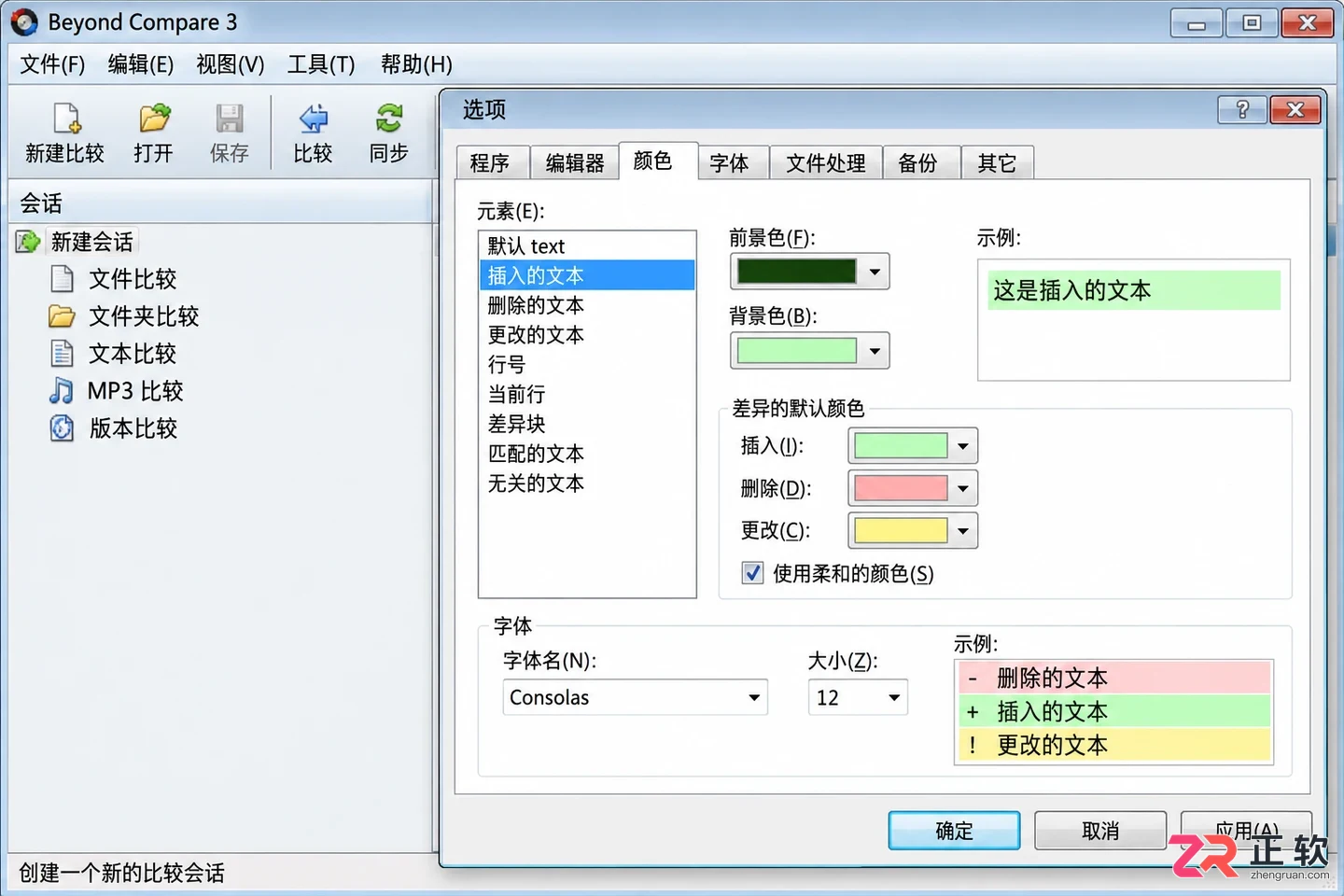Select the 文本比较 document icon
Image resolution: width=1344 pixels, height=896 pixels.
point(62,354)
